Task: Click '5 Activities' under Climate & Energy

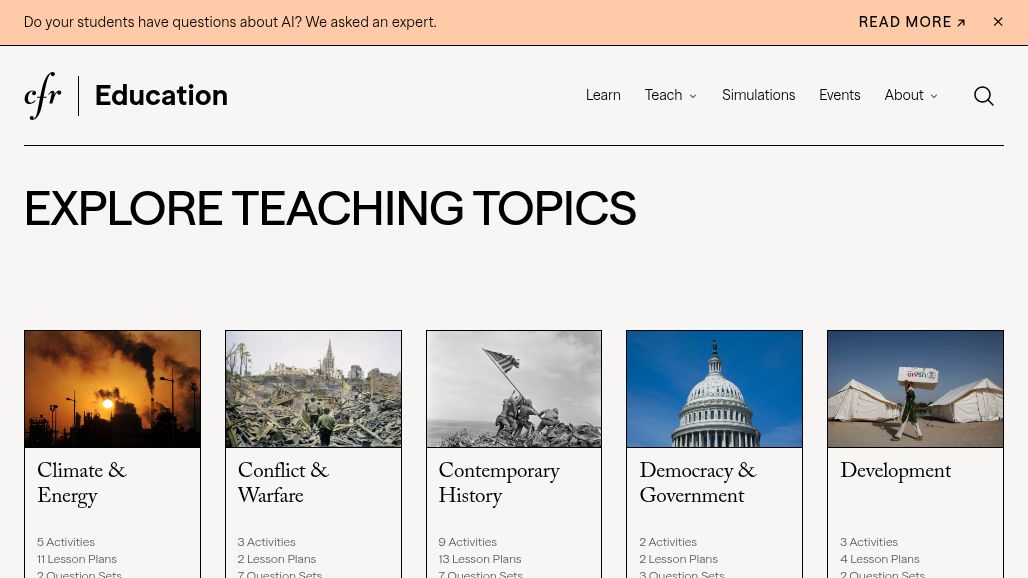Action: point(66,542)
